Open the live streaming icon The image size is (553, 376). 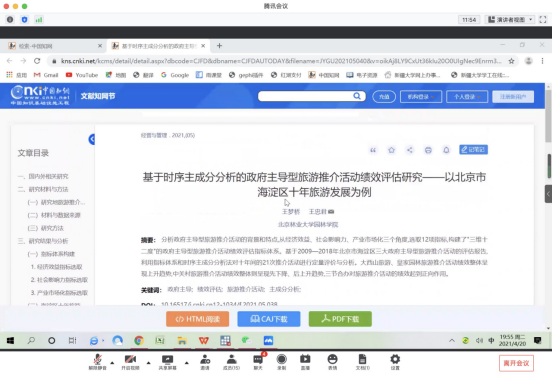tap(305, 362)
